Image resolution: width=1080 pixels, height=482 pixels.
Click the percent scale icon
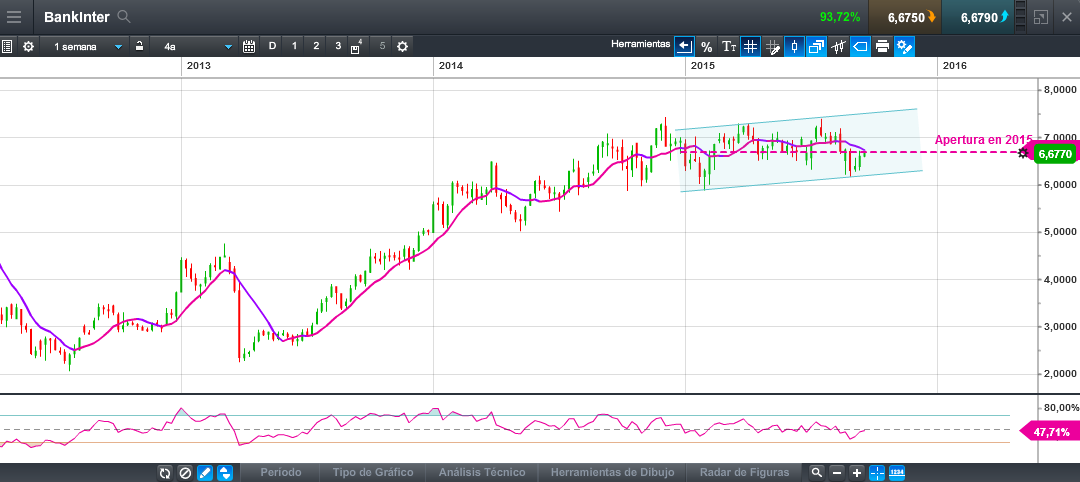pos(706,46)
